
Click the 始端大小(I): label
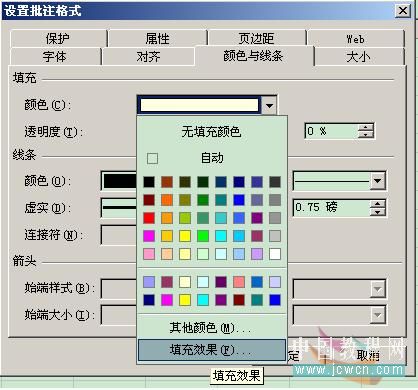[x=59, y=314]
